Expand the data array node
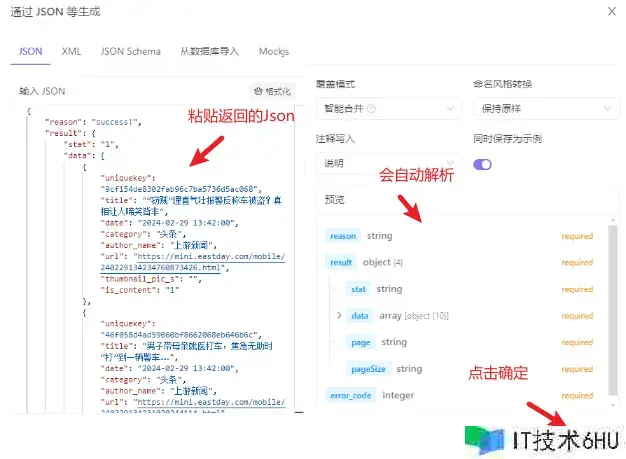This screenshot has height=459, width=626. [340, 316]
